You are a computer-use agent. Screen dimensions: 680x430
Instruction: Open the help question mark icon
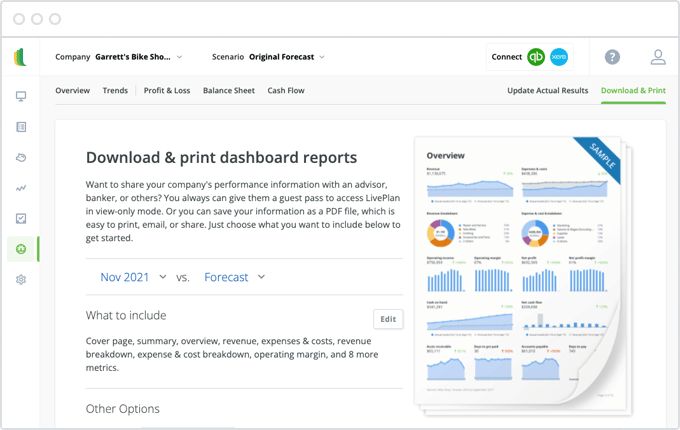click(612, 57)
